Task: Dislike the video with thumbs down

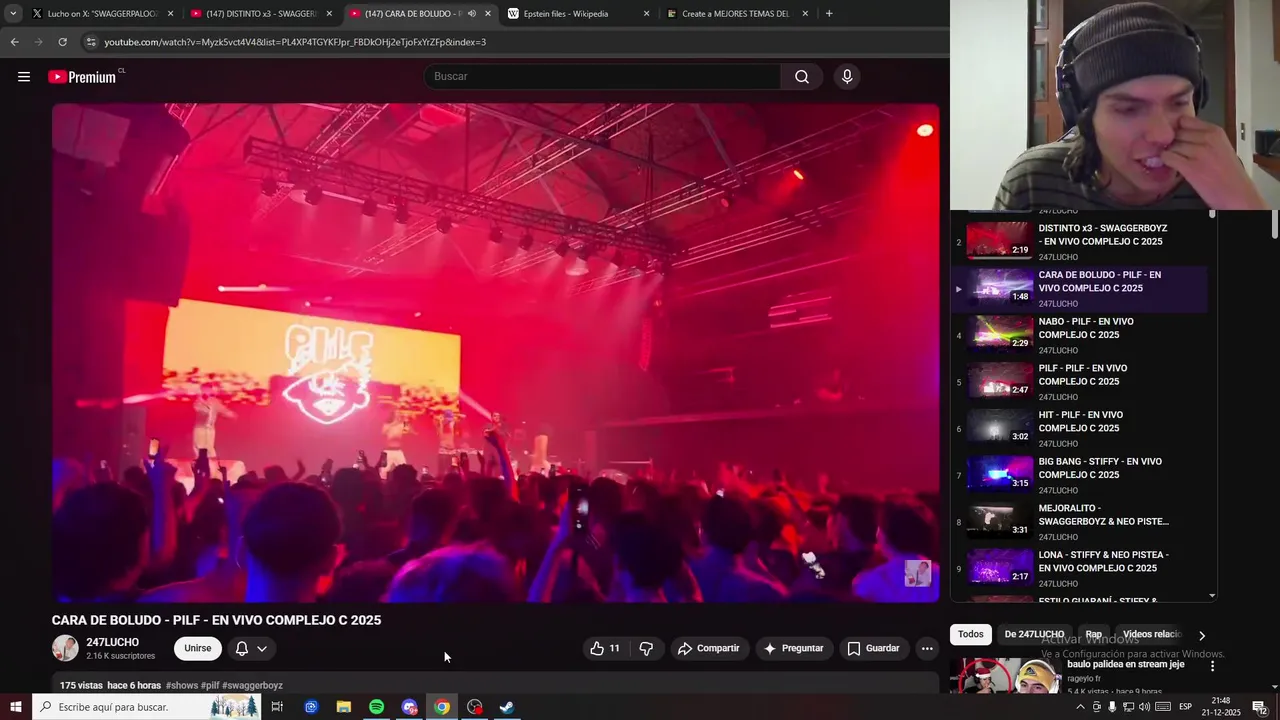Action: 646,648
